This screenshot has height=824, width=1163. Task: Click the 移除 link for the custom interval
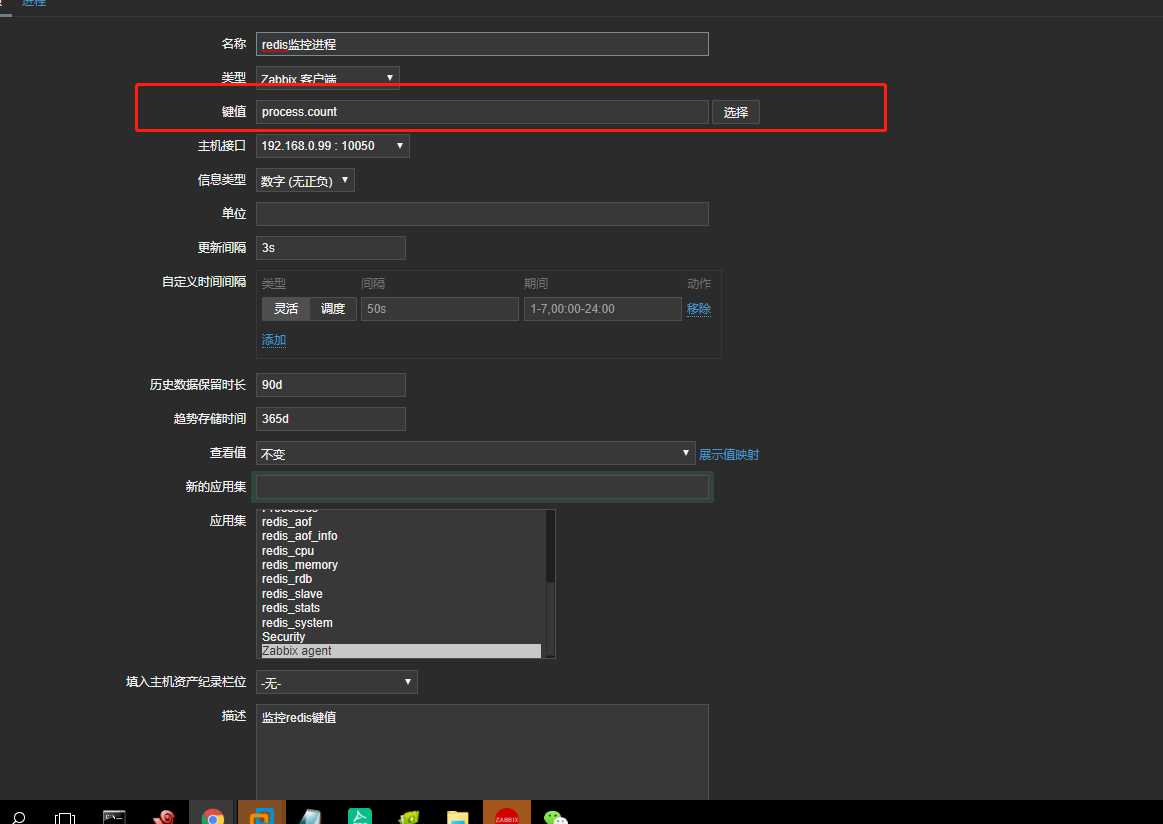[x=699, y=309]
